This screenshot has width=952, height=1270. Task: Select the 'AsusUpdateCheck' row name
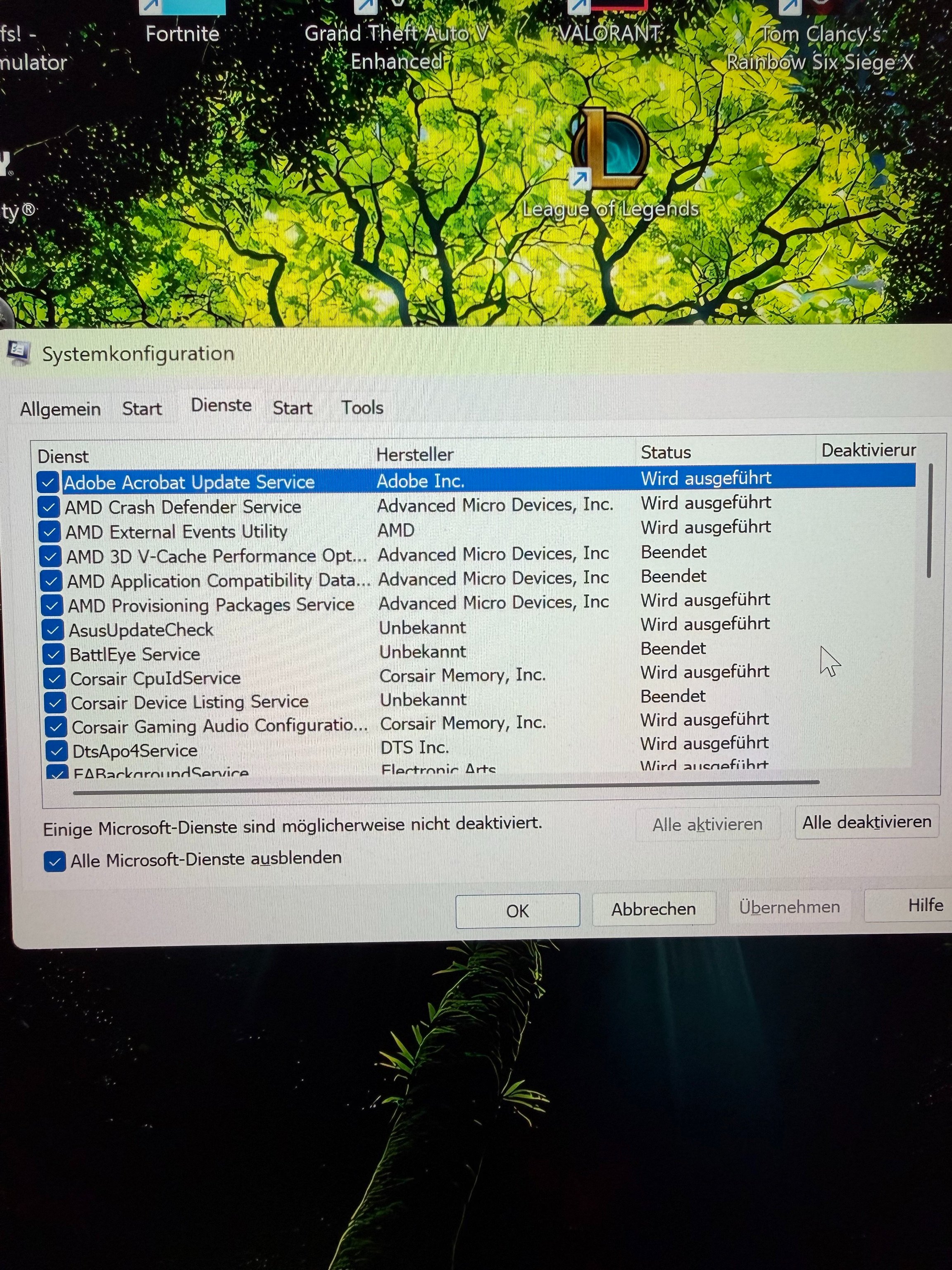click(141, 630)
